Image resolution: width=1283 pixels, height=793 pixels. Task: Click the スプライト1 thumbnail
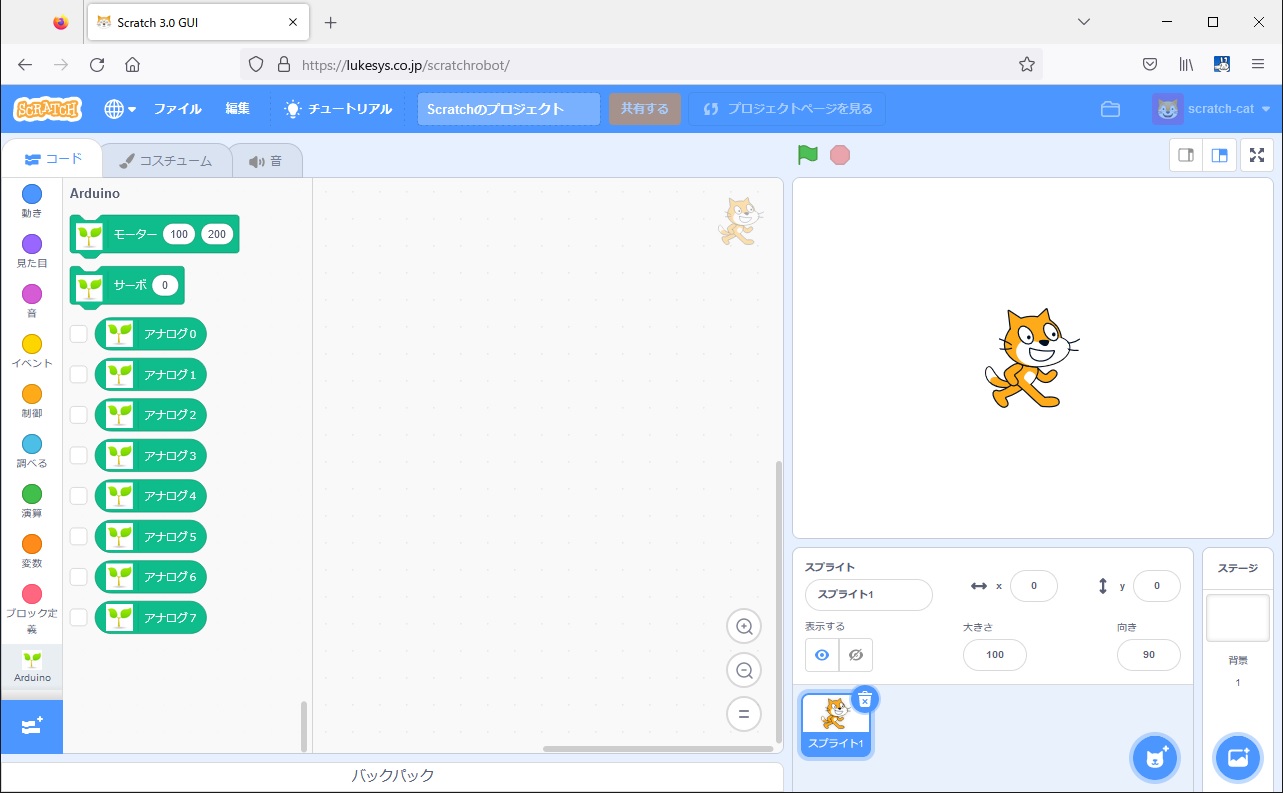coord(835,722)
